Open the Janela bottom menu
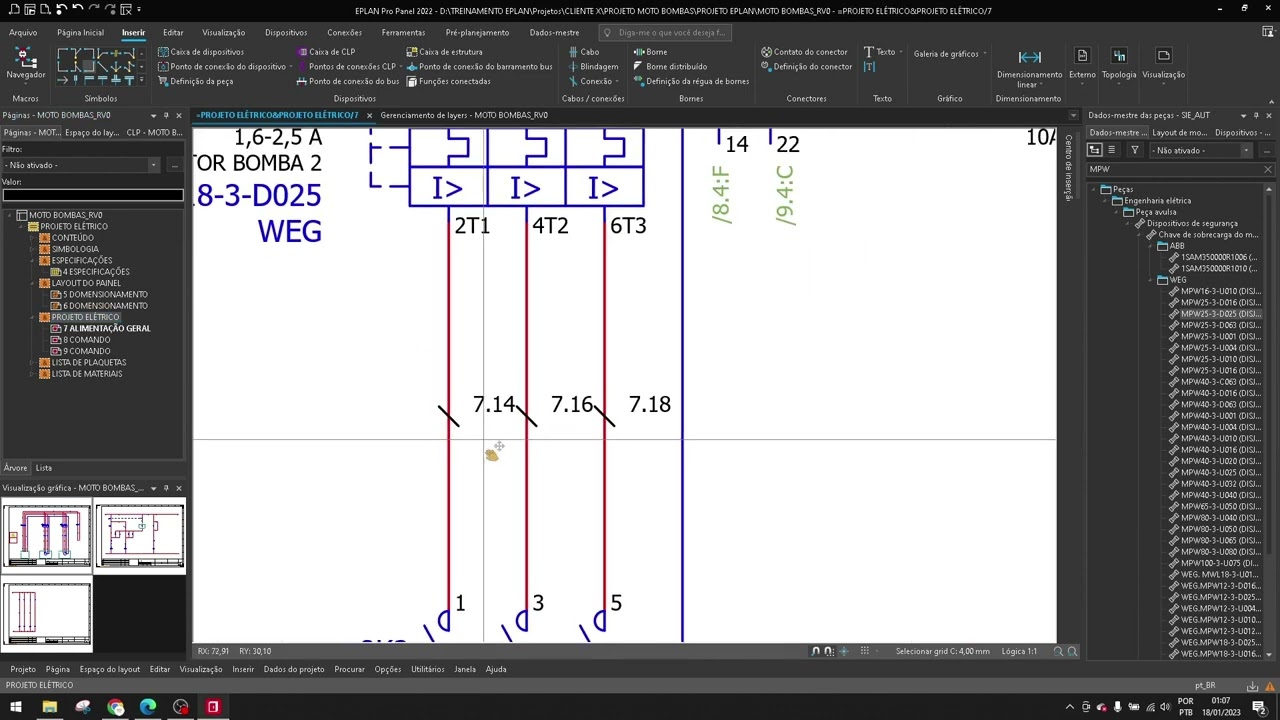The image size is (1280, 720). click(465, 669)
